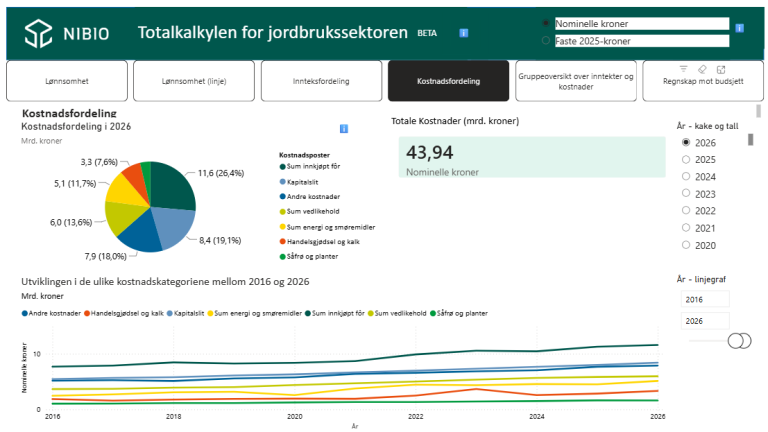
Task: Click the NIBIO logo in the header
Action: point(67,33)
